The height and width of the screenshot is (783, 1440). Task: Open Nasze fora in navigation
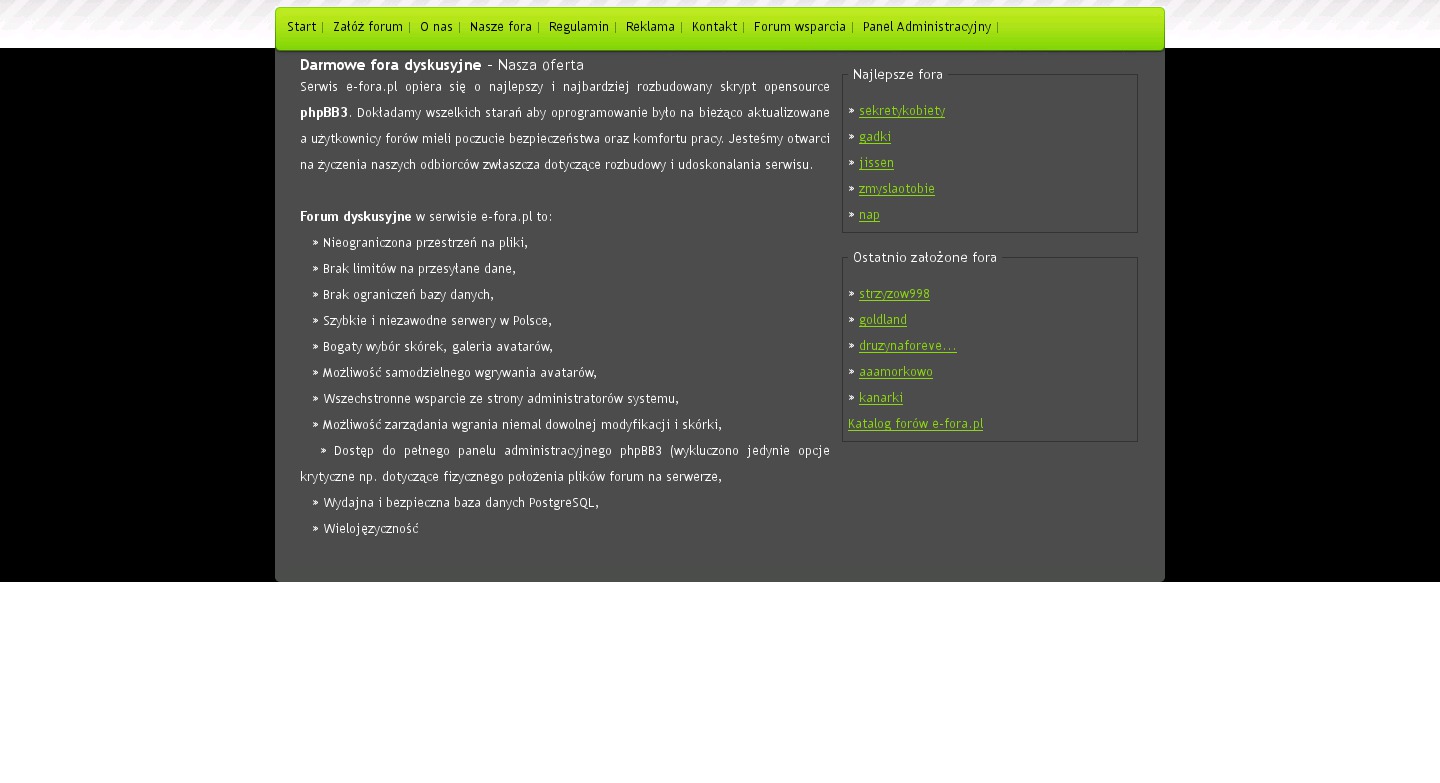500,27
